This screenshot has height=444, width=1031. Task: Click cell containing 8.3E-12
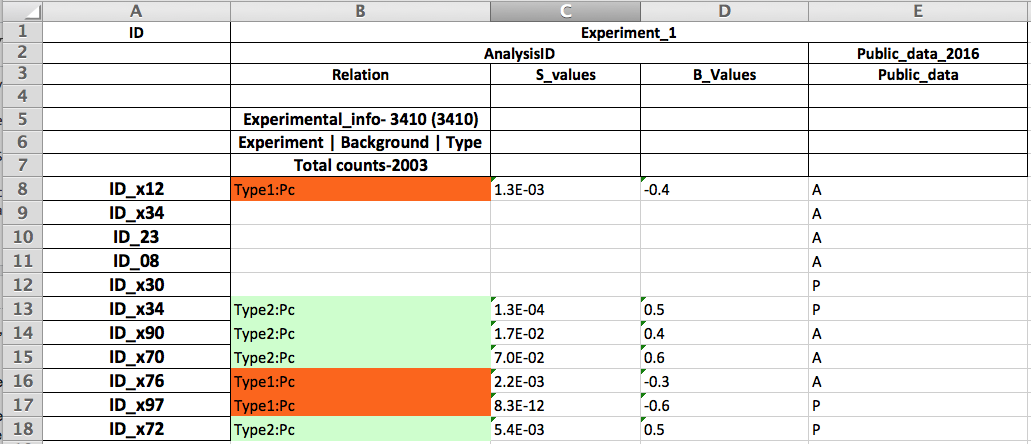click(565, 405)
